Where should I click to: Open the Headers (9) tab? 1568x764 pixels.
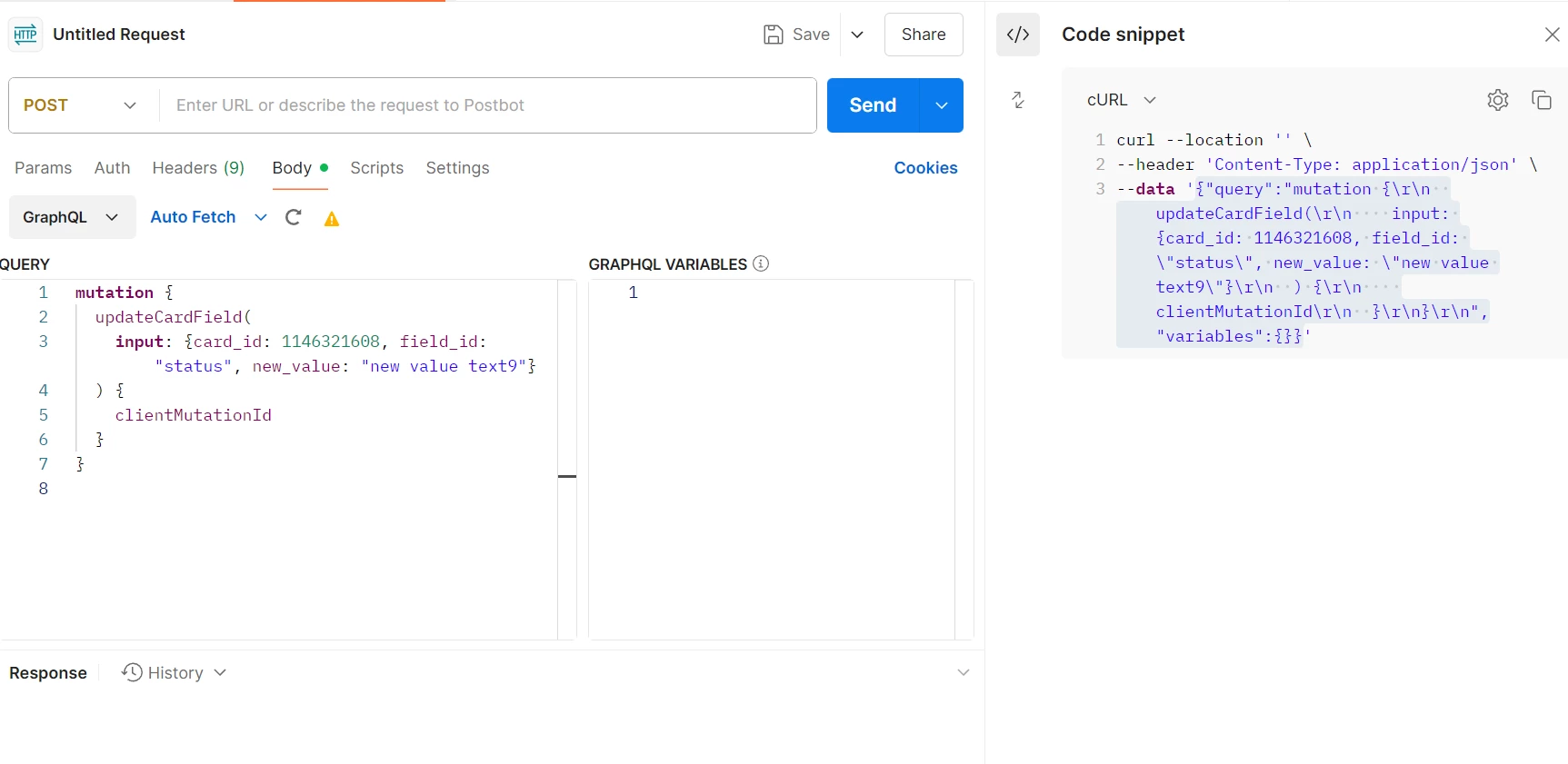pyautogui.click(x=198, y=168)
